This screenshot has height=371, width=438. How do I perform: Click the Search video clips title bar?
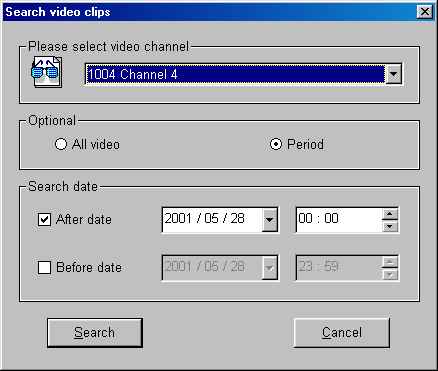tap(219, 12)
